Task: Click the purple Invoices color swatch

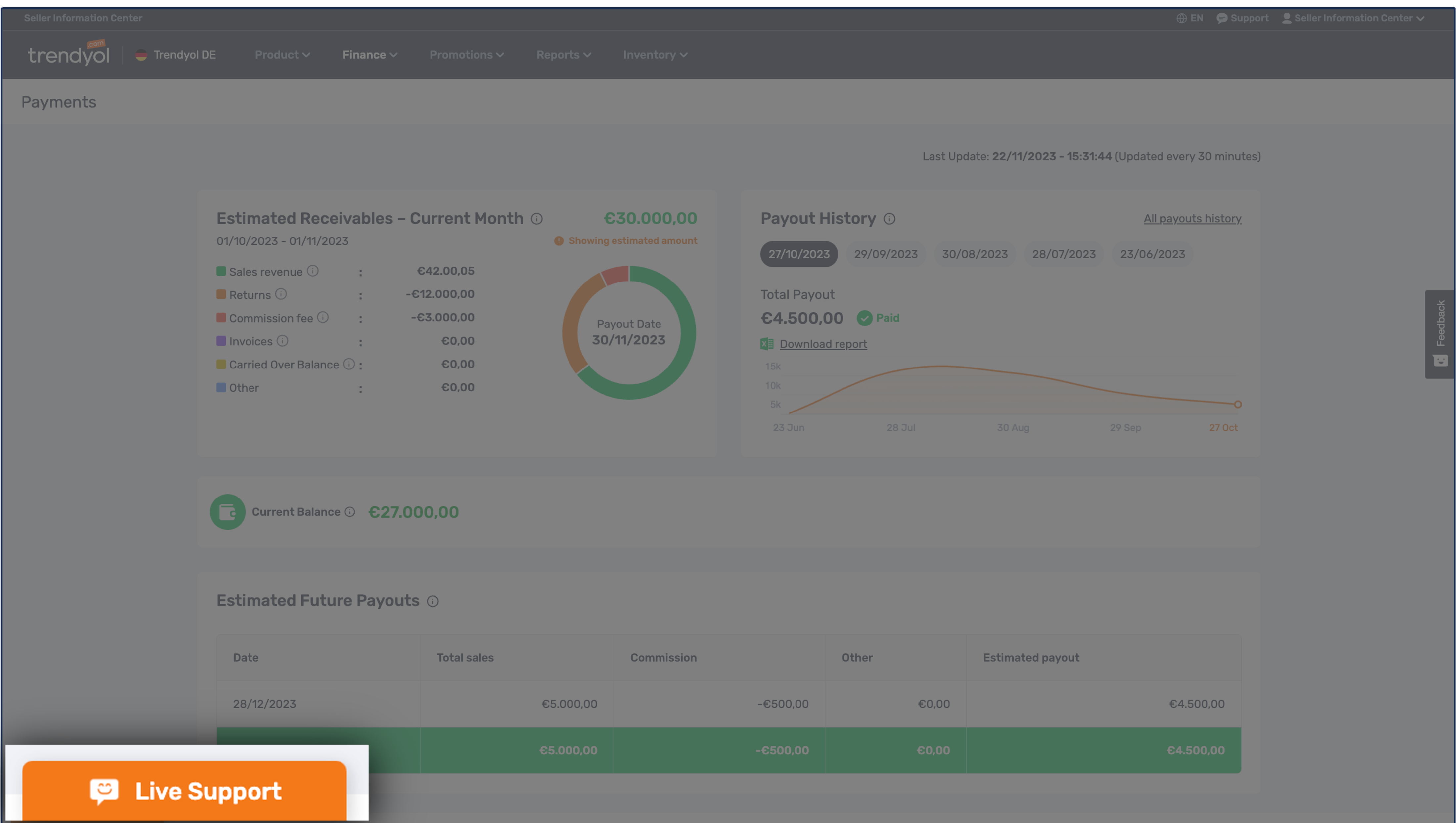Action: pyautogui.click(x=221, y=341)
